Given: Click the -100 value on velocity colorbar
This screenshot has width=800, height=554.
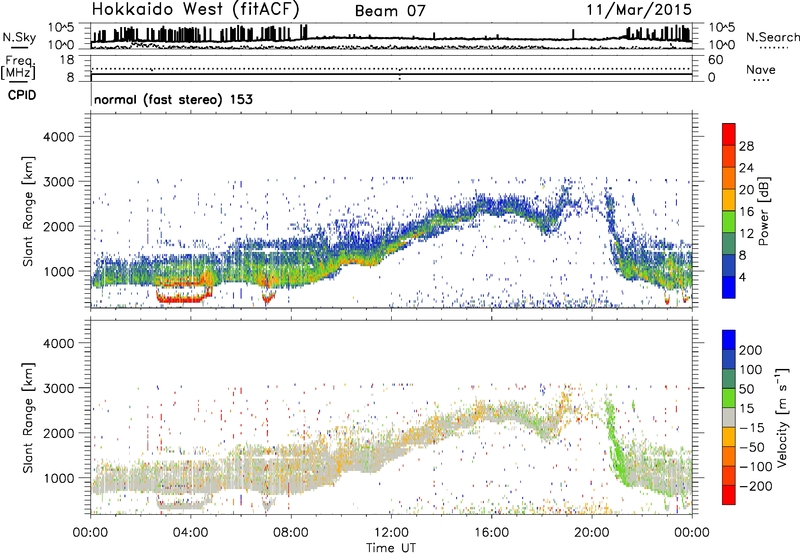Looking at the screenshot, I should [x=756, y=467].
